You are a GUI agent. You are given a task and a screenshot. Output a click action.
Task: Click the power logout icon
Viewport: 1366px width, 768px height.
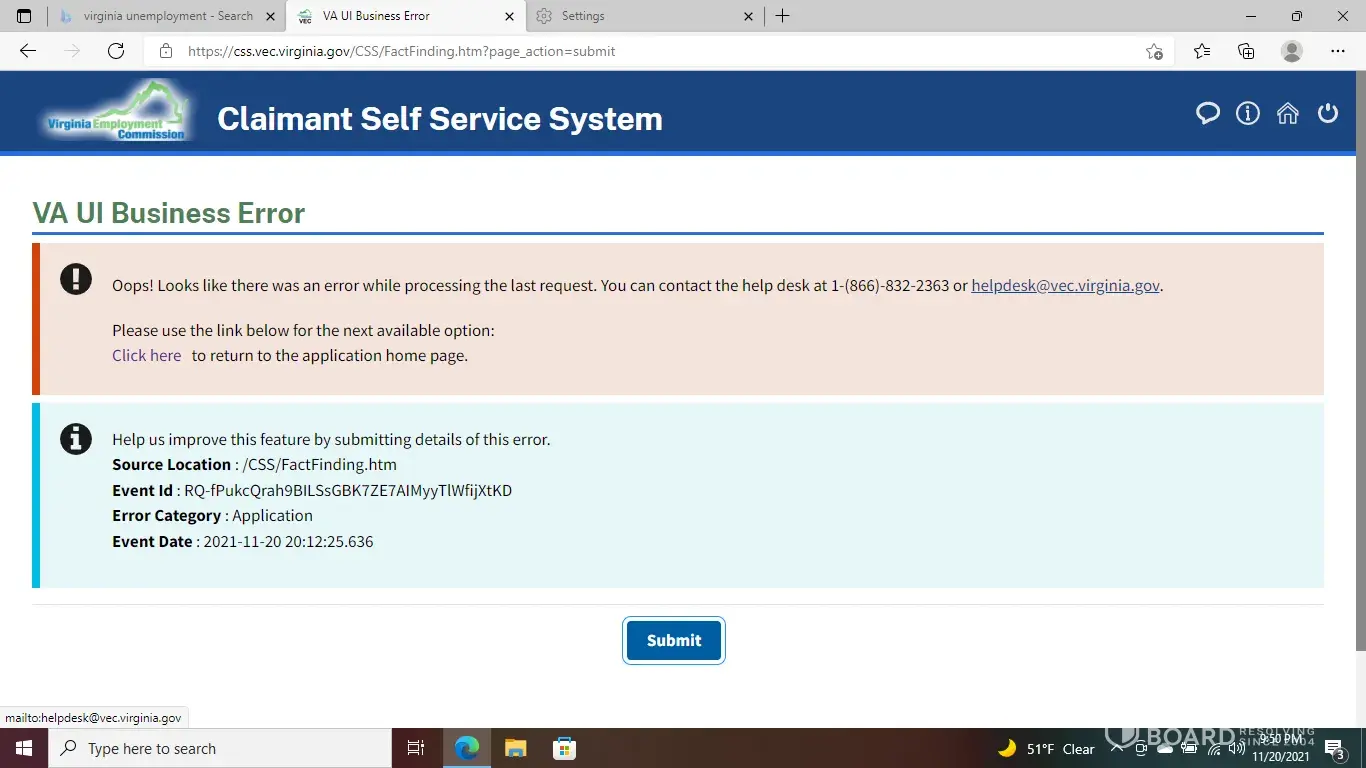click(x=1328, y=114)
